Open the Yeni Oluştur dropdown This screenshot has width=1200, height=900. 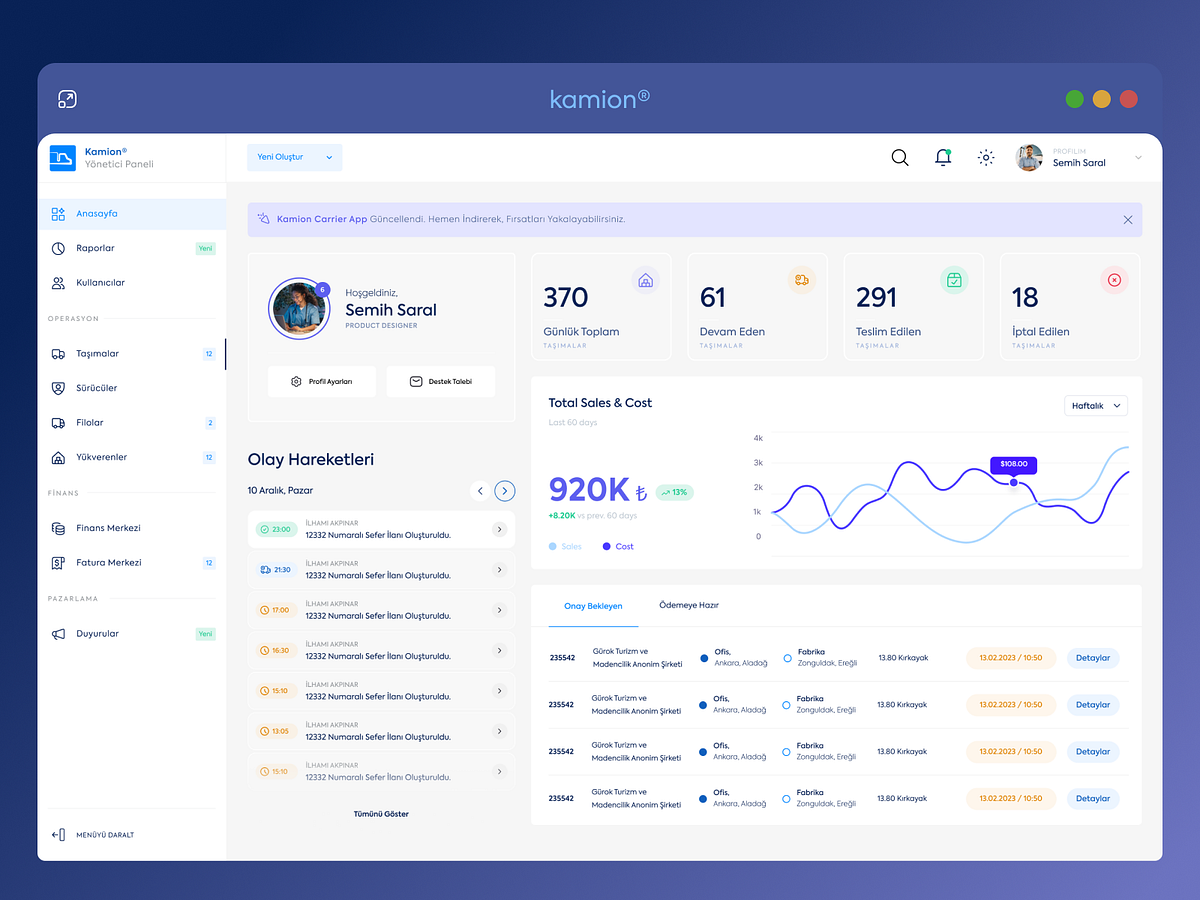point(294,157)
